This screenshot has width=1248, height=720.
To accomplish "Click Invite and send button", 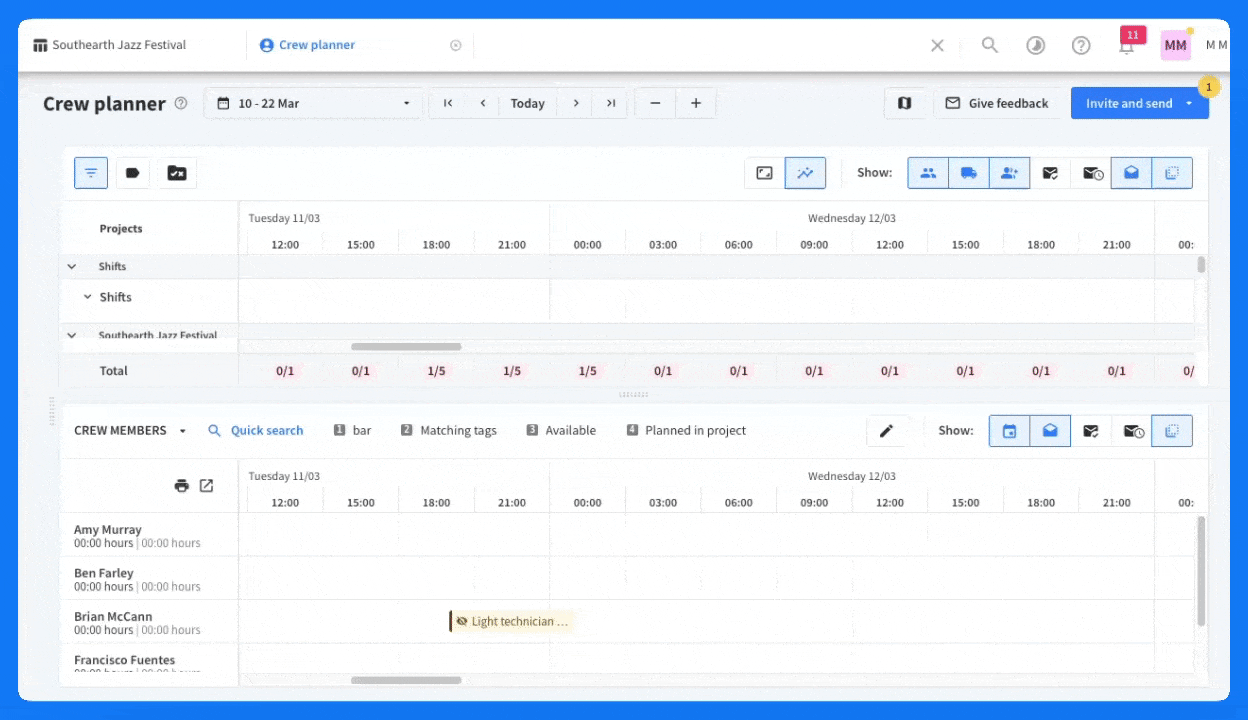I will pos(1129,103).
